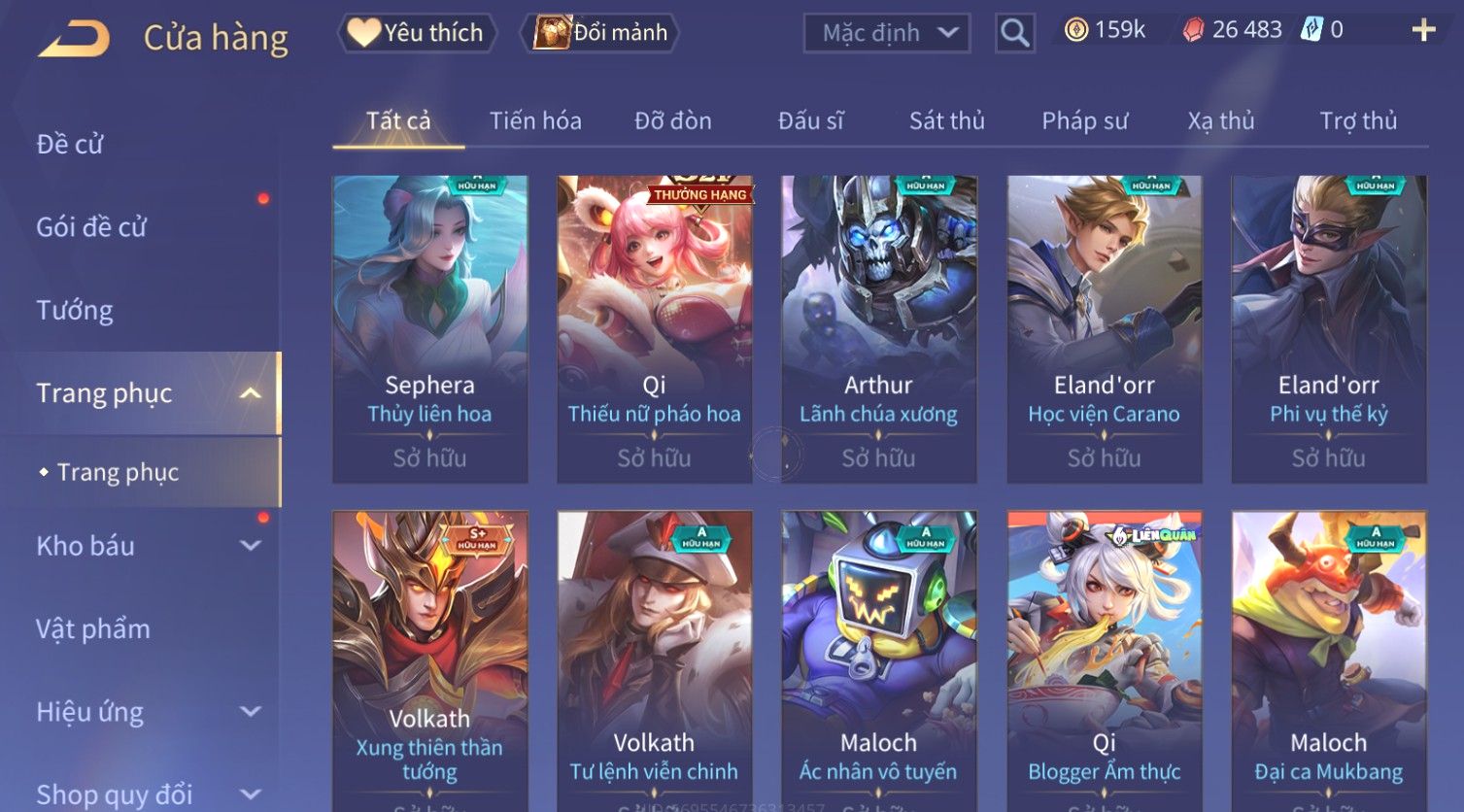Click the blue voucher currency icon

1311,30
